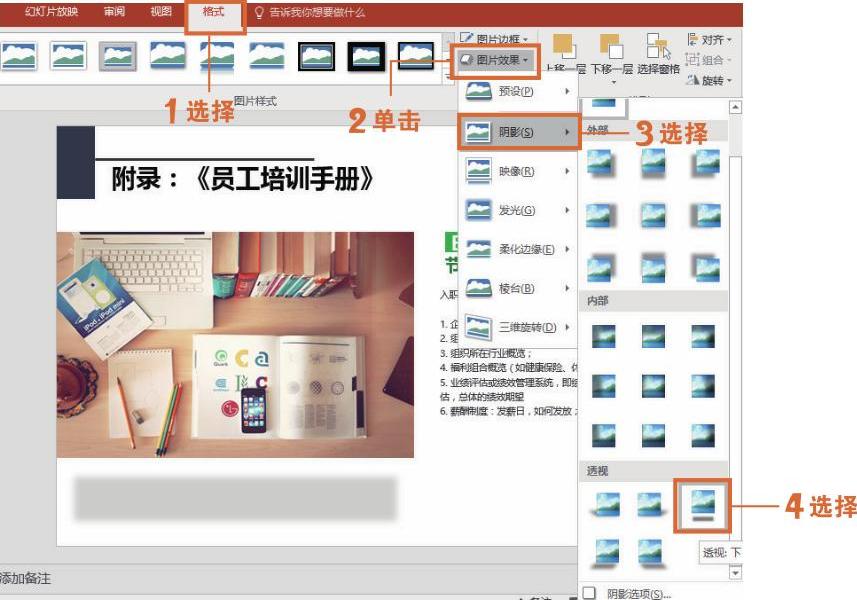The height and width of the screenshot is (600, 857).
Task: Select the gray beveled matte picture style
Action: coord(118,56)
